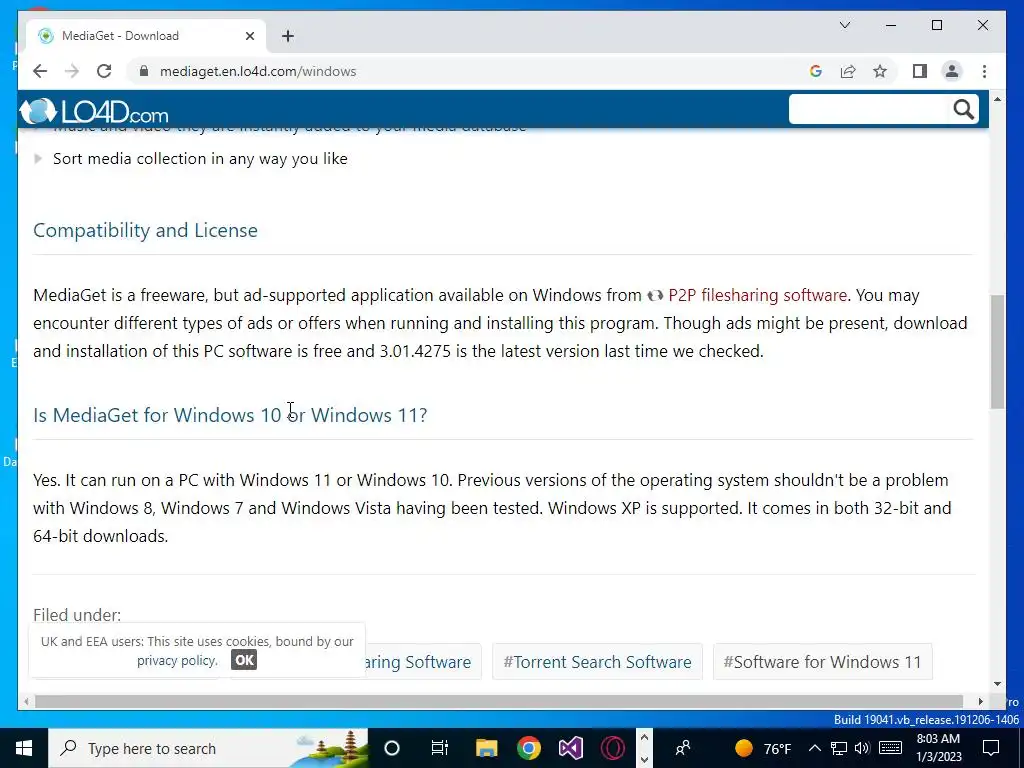This screenshot has width=1024, height=768.
Task: Click 'Sort media collection in any way you like'
Action: [x=200, y=159]
